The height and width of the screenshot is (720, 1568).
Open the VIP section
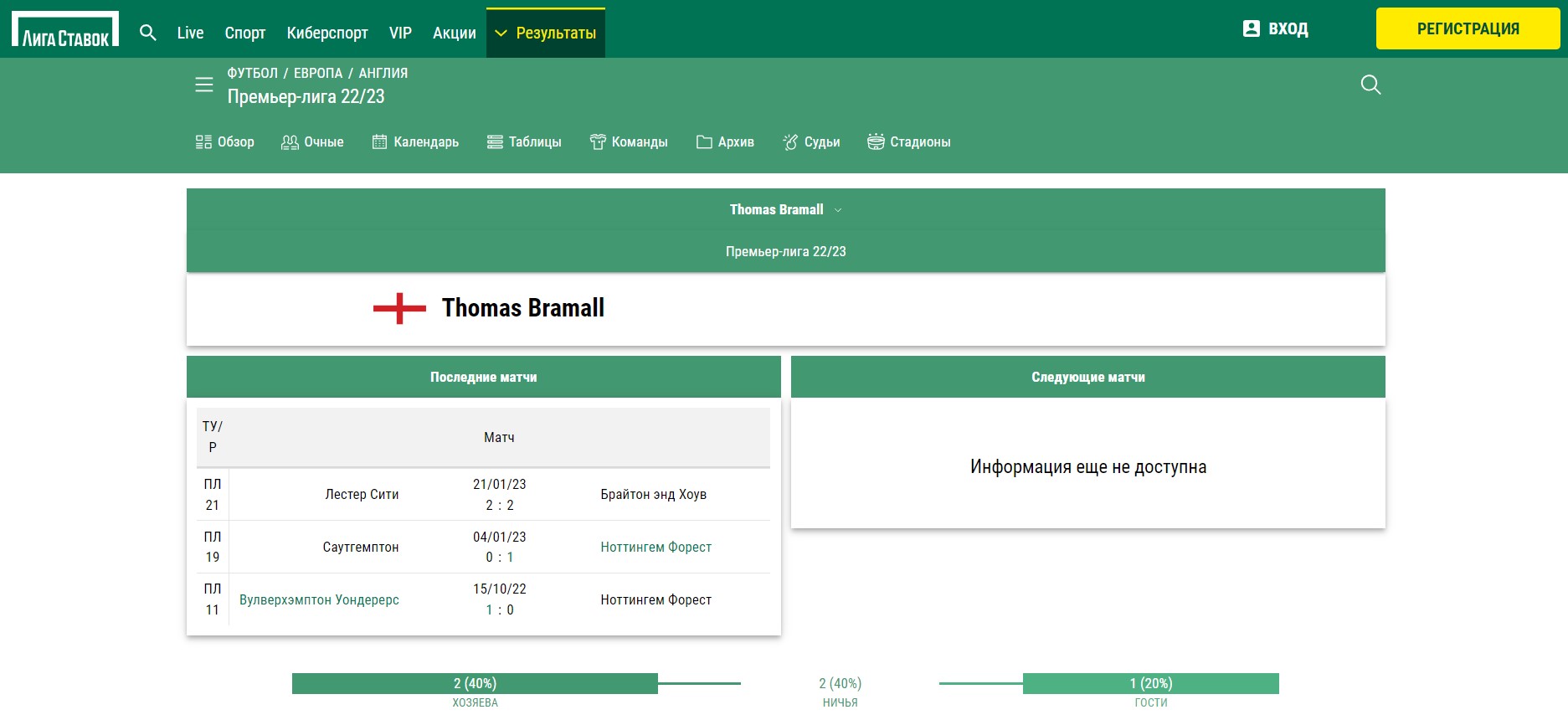click(400, 33)
